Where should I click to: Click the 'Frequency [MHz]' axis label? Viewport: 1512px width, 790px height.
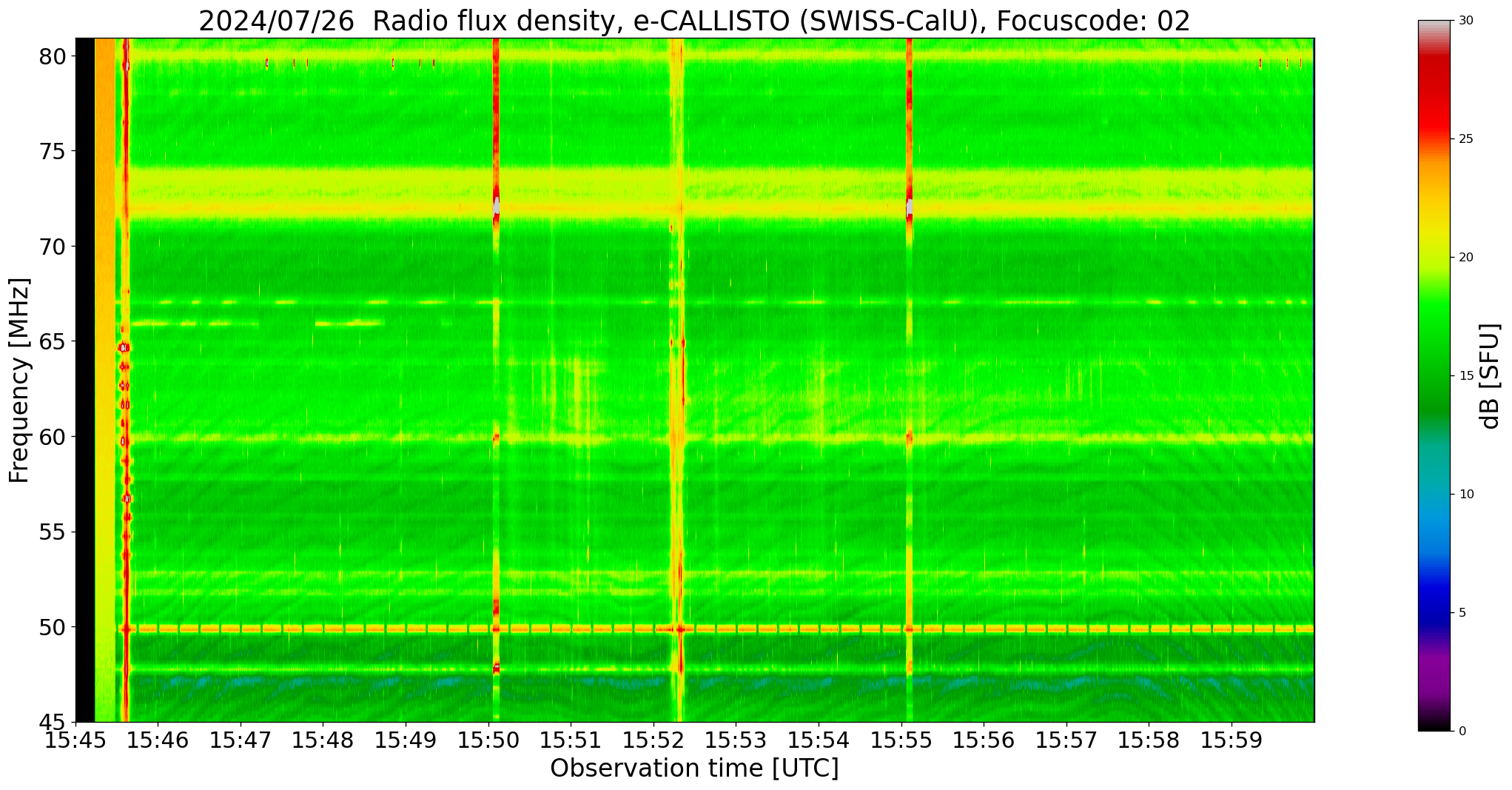coord(19,381)
